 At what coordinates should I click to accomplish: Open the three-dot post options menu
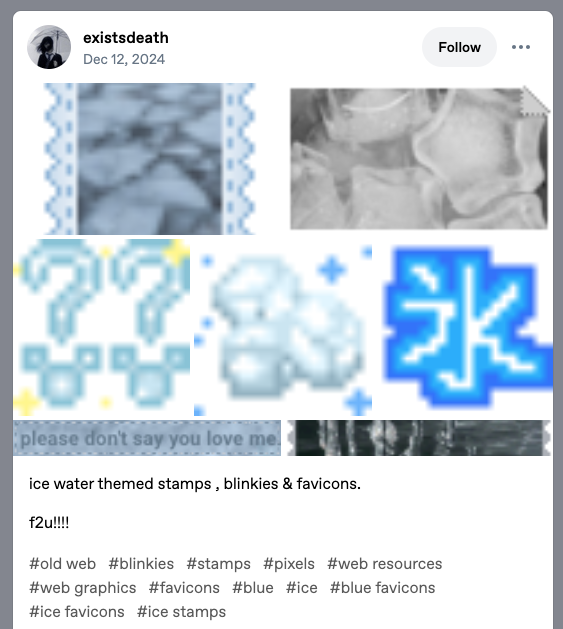coord(520,47)
